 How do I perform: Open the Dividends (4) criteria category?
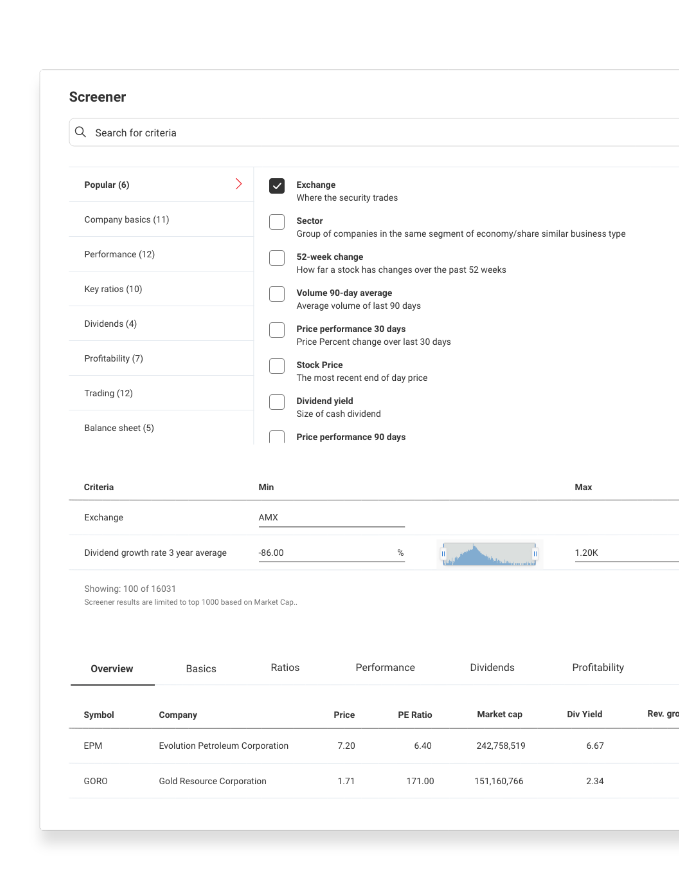pyautogui.click(x=110, y=324)
